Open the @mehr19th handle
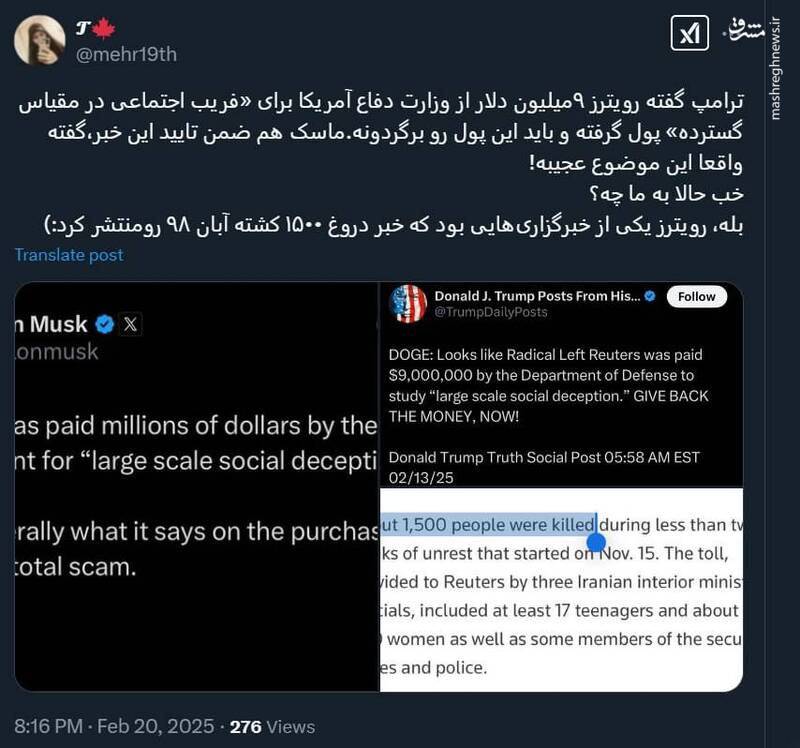Image resolution: width=800 pixels, height=748 pixels. (x=126, y=54)
